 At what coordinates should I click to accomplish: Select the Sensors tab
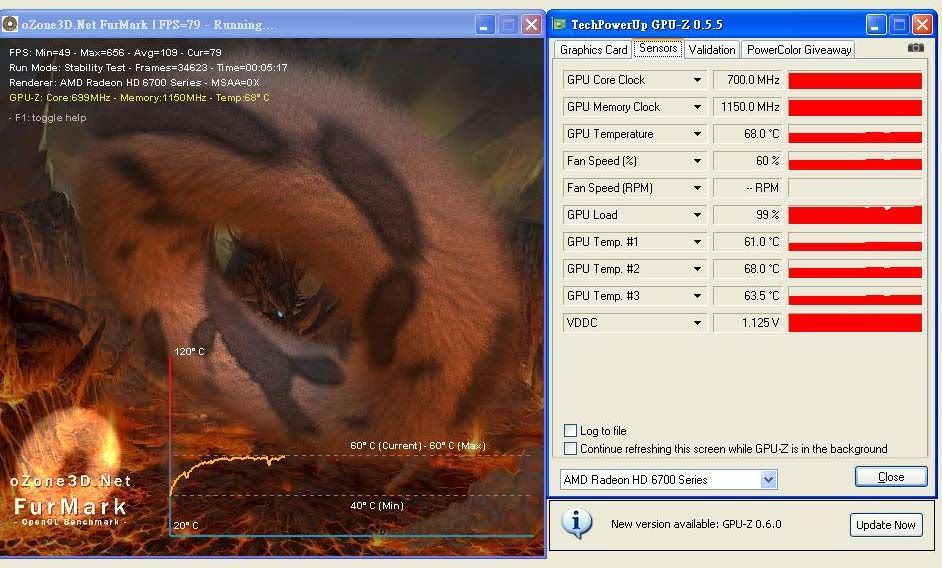[x=658, y=48]
